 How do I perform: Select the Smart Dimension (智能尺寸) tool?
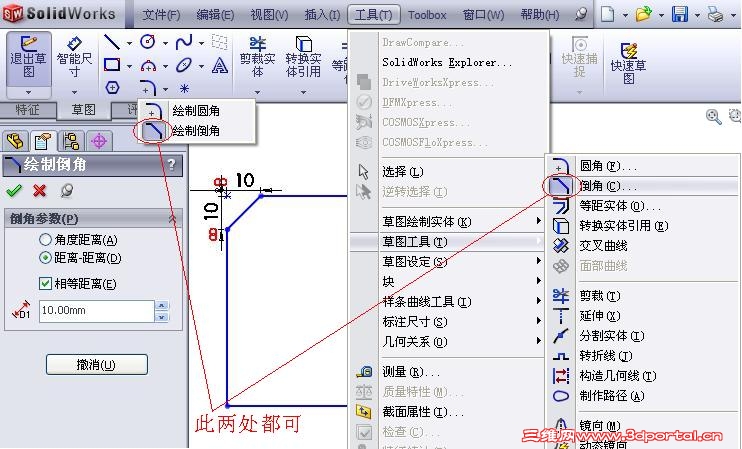pos(74,58)
